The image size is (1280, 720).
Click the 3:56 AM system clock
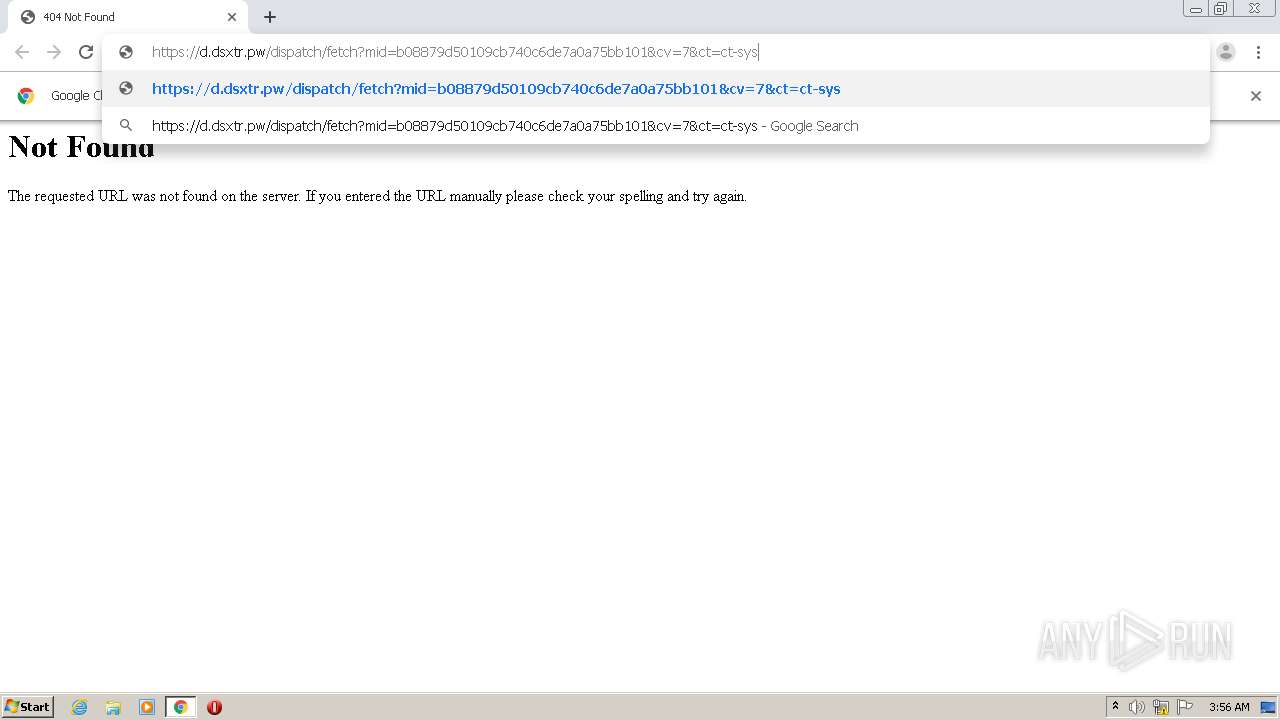(x=1229, y=707)
